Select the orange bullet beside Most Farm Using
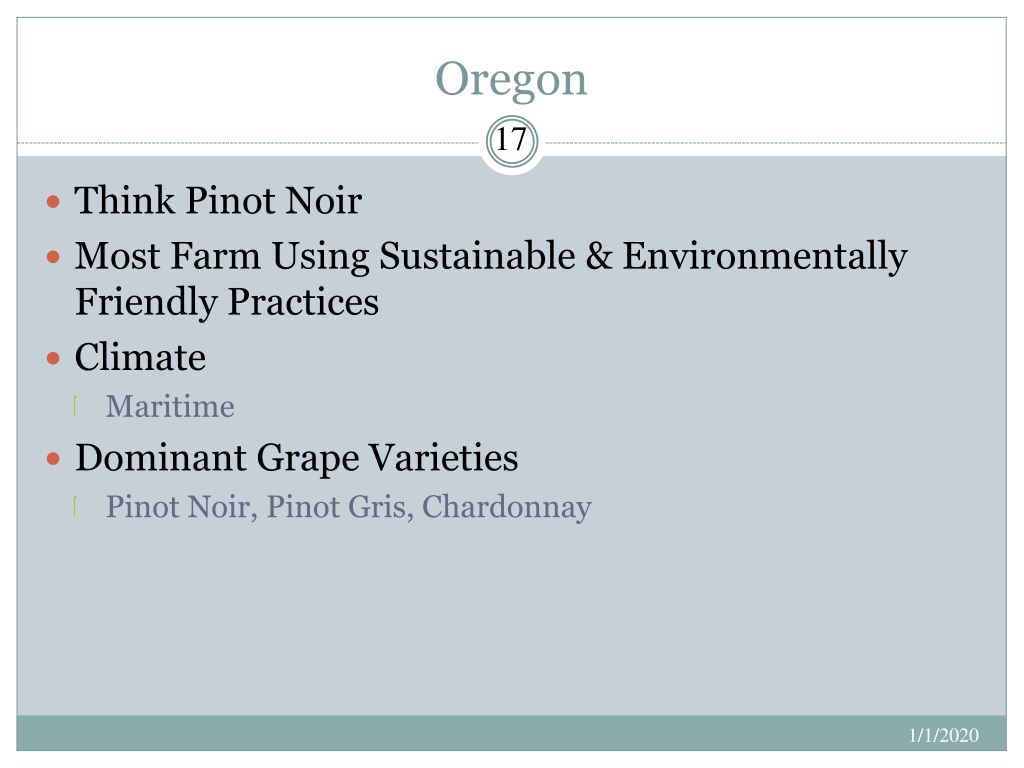 pyautogui.click(x=54, y=257)
